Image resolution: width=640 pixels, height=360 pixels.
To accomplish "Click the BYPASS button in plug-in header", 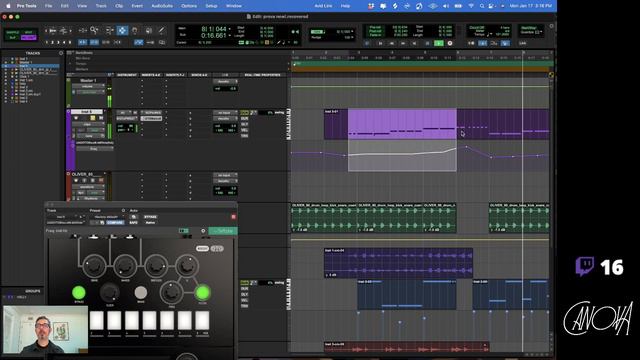I will click(x=150, y=217).
